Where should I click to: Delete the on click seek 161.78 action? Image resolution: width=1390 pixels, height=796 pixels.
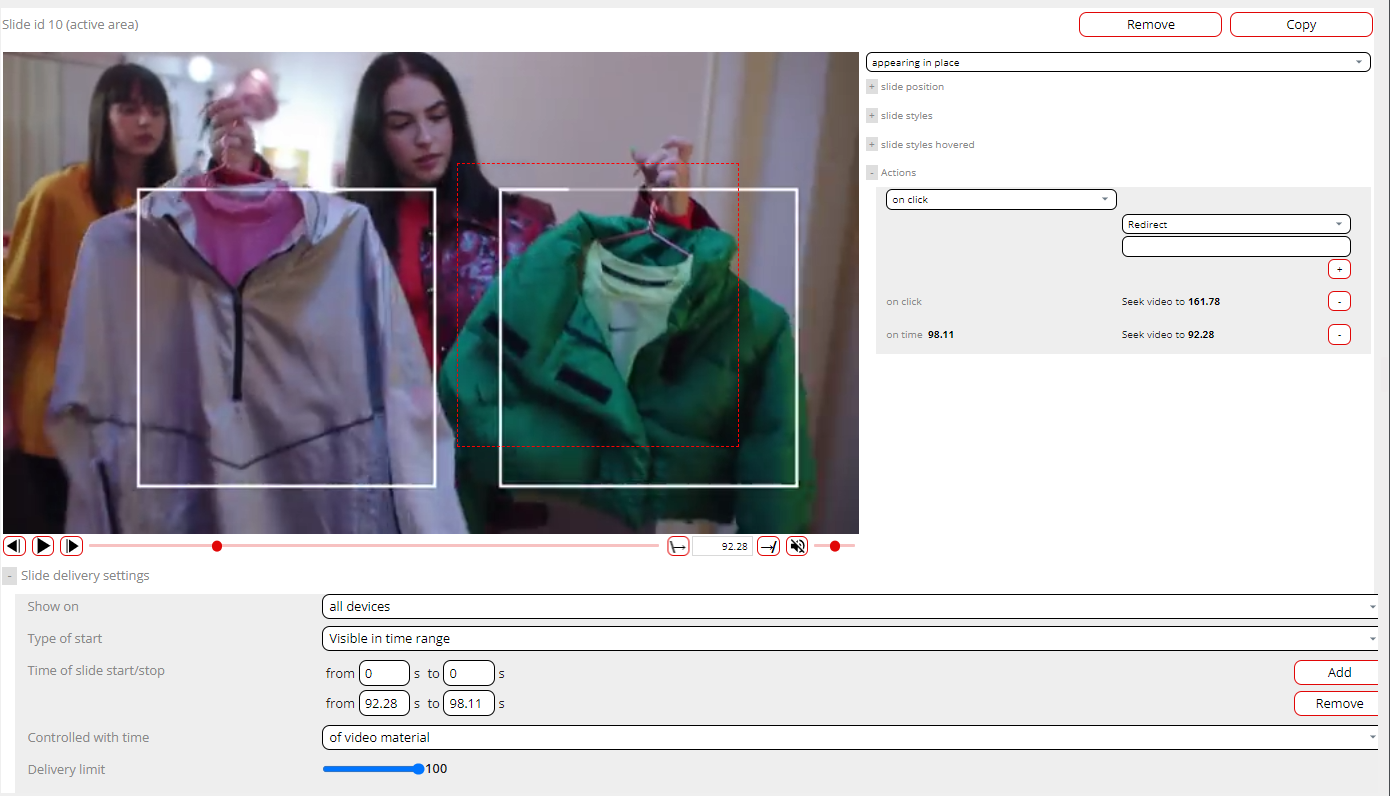tap(1339, 301)
